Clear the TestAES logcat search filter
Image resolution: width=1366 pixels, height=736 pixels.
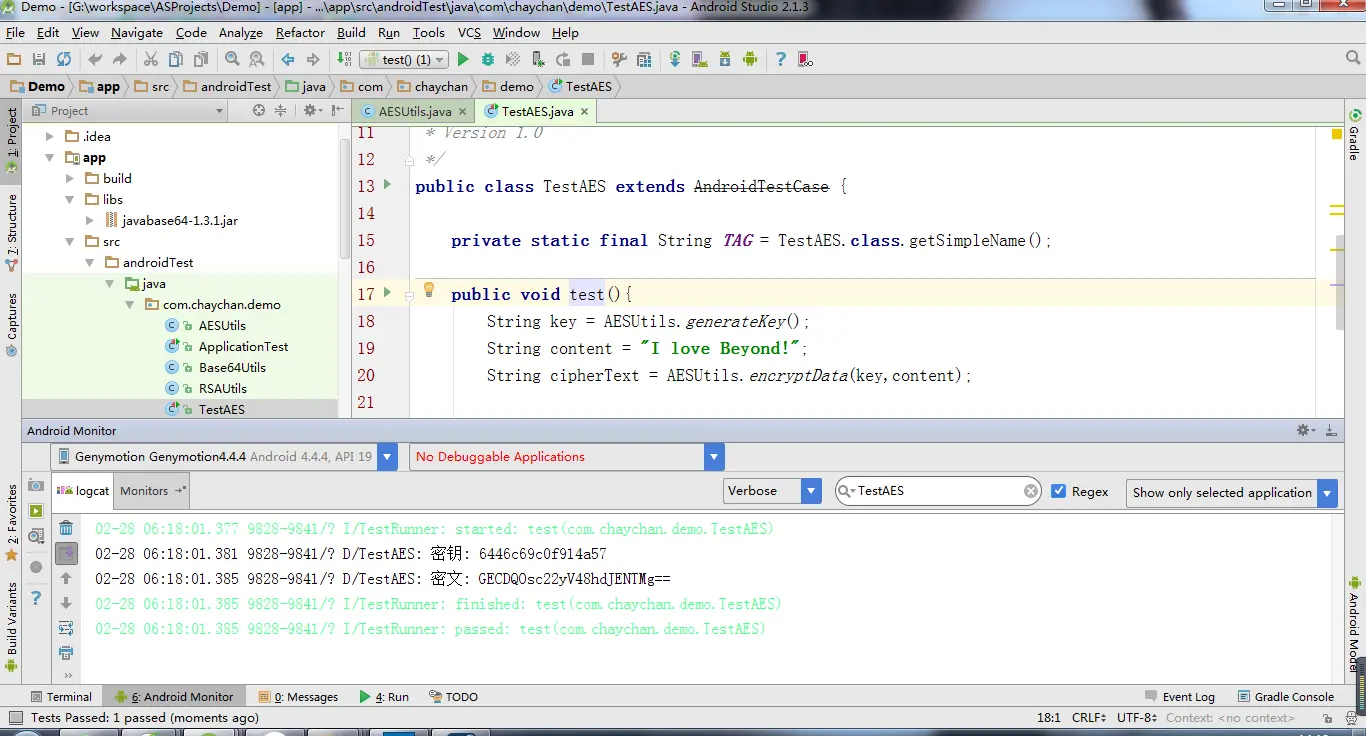(1031, 491)
